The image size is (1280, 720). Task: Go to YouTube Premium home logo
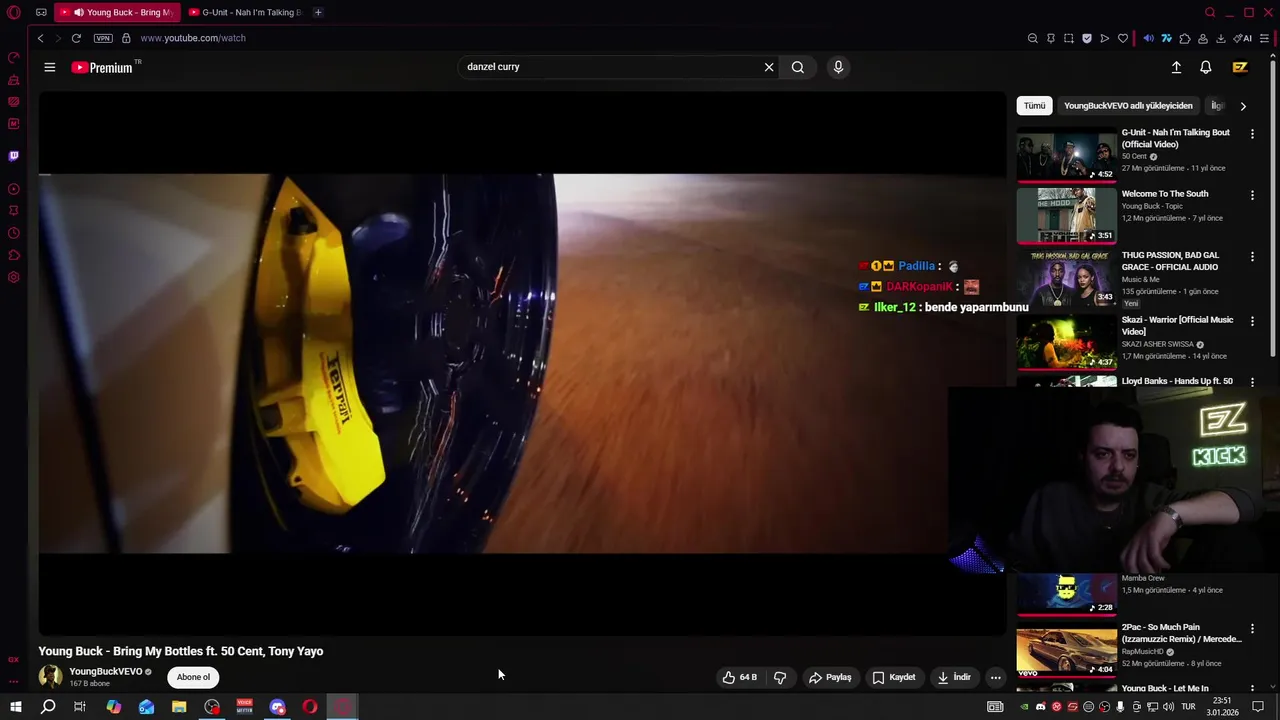(x=103, y=67)
